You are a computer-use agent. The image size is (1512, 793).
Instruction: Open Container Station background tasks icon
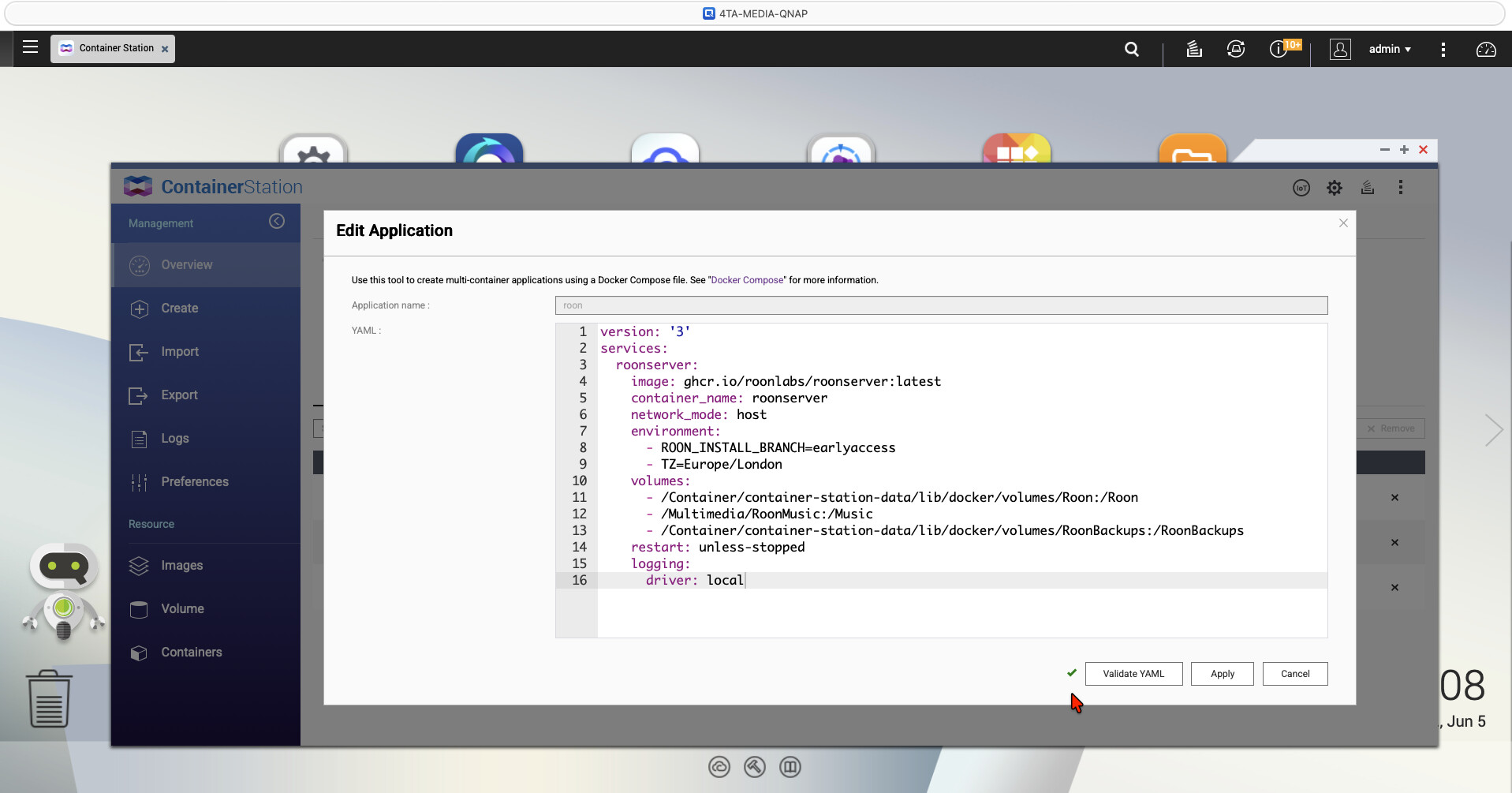[x=1368, y=188]
